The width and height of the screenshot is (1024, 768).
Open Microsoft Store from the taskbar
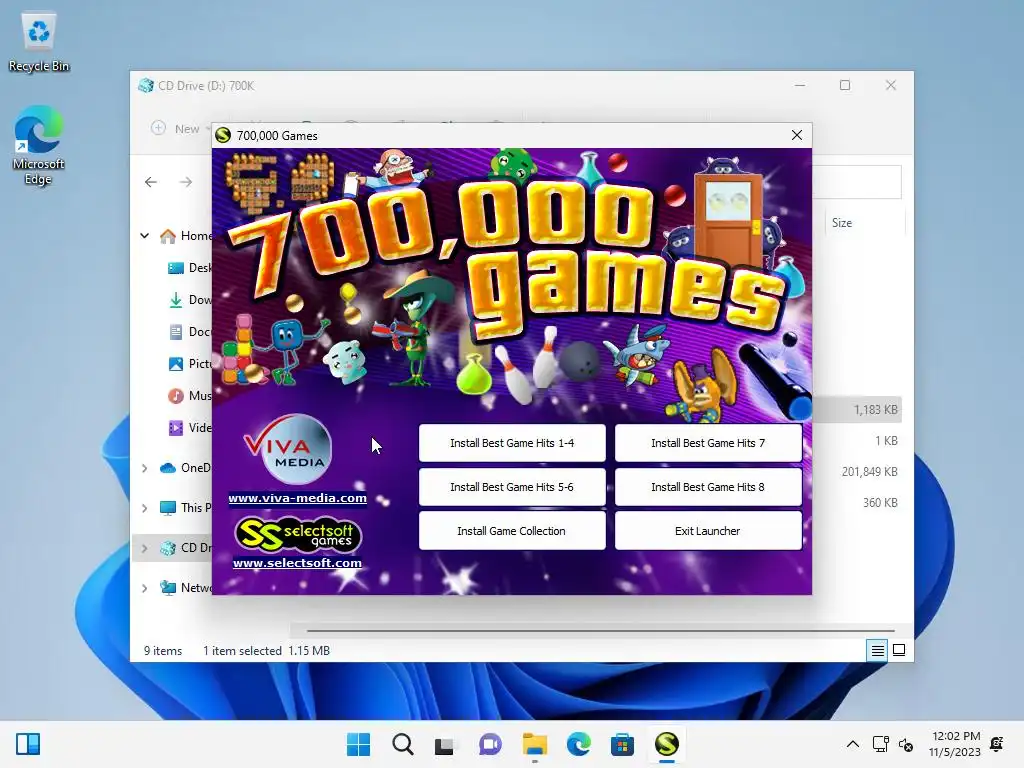(622, 744)
